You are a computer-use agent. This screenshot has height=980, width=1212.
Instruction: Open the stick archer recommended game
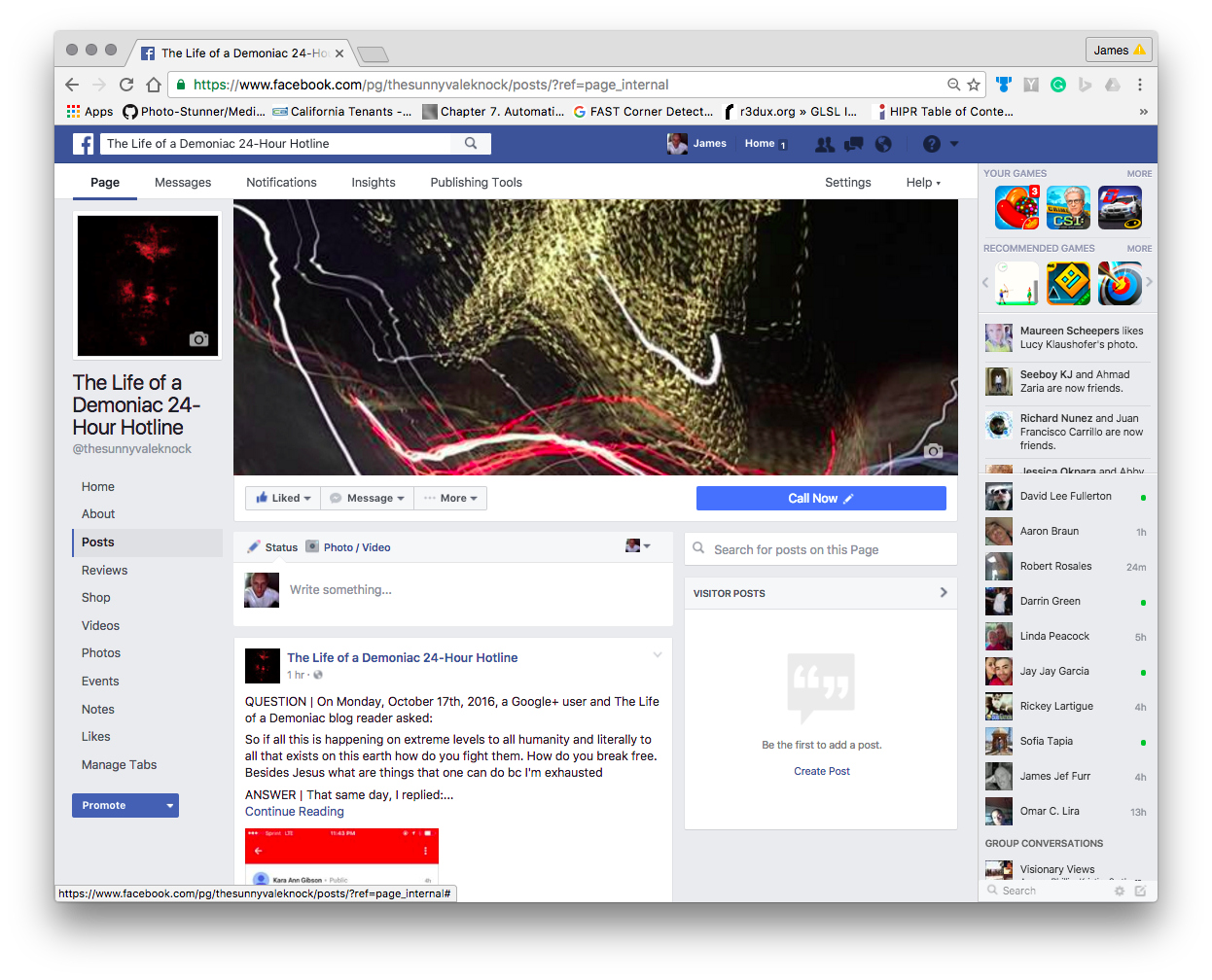pos(1017,283)
